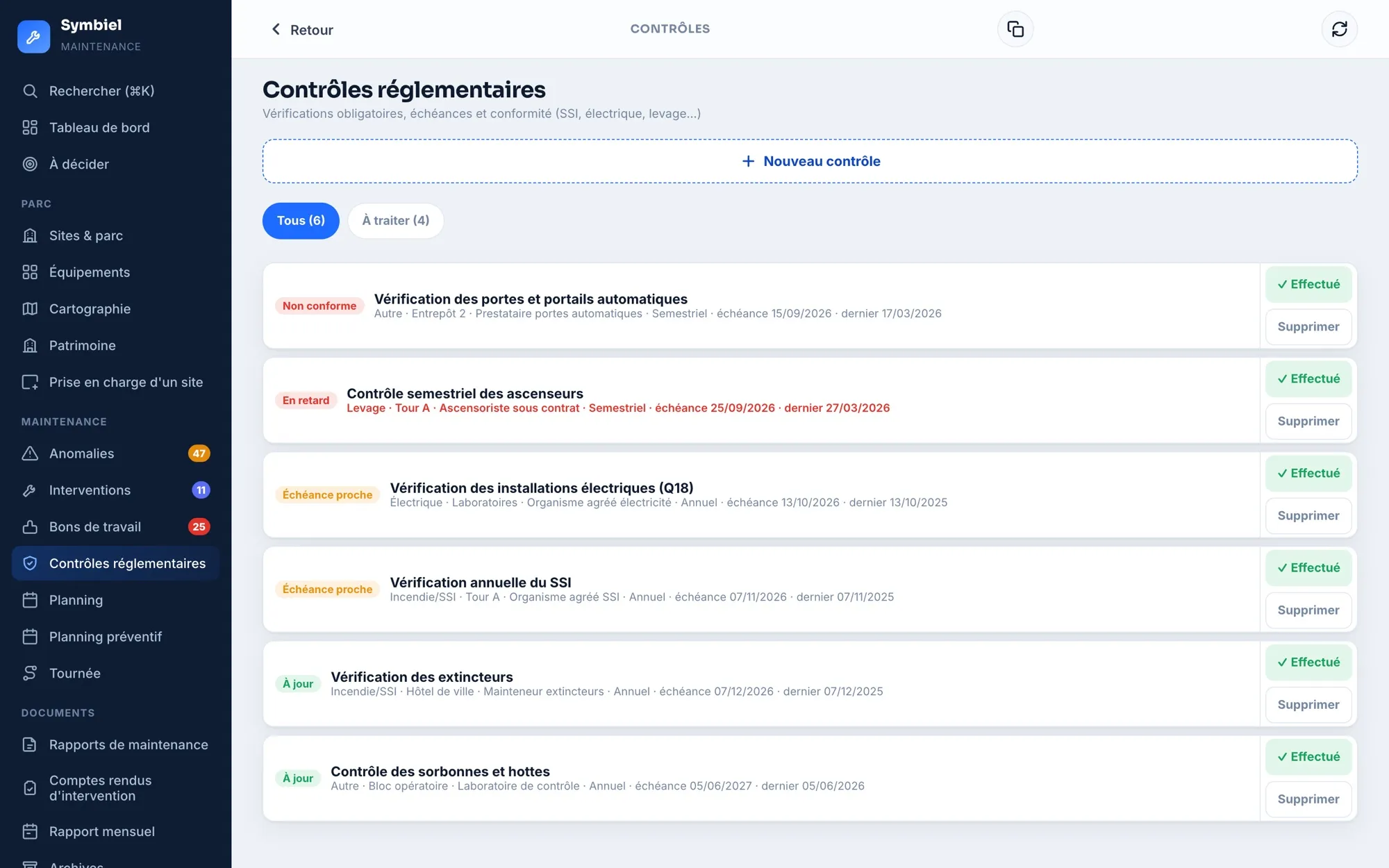Click the title Contrôle des sorbonnes et hottes
Screen dimensions: 1389x868
(440, 771)
